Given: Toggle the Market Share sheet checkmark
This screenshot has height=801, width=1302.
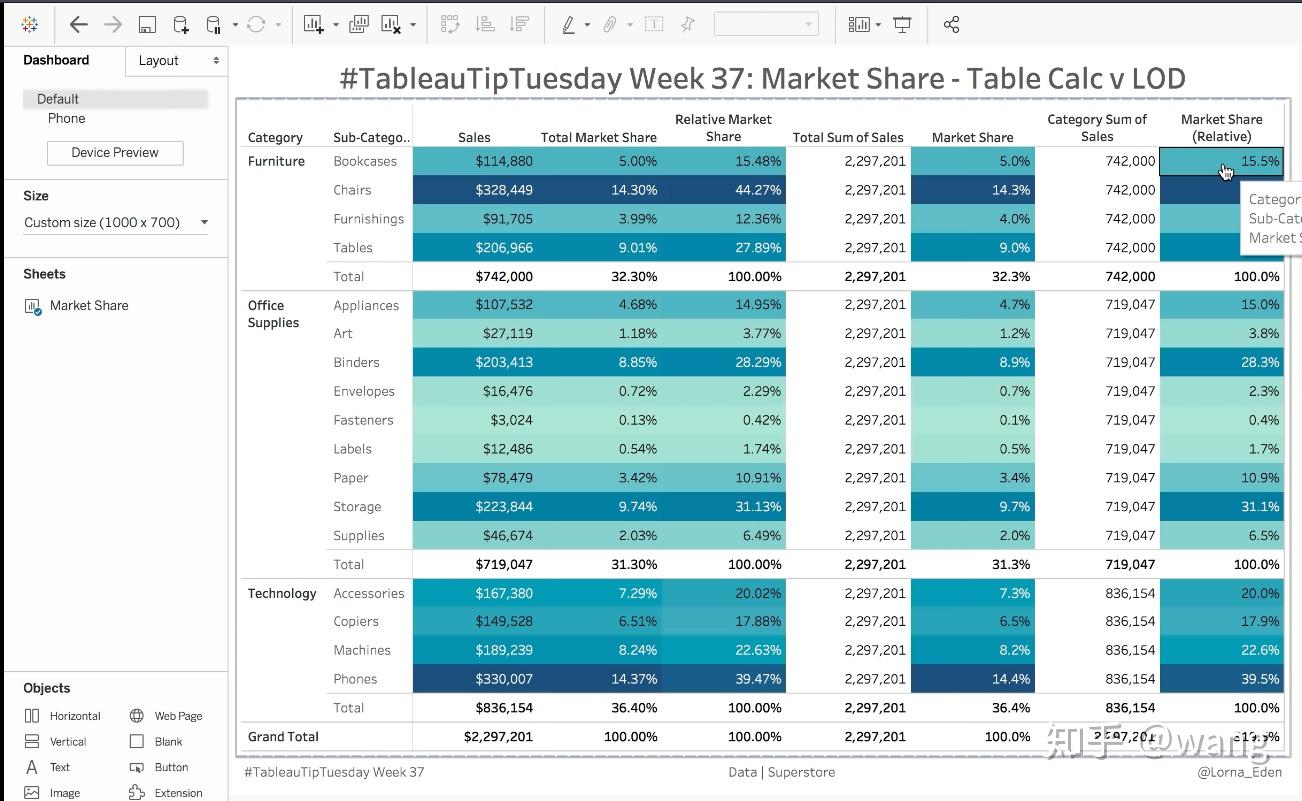Looking at the screenshot, I should (x=38, y=310).
